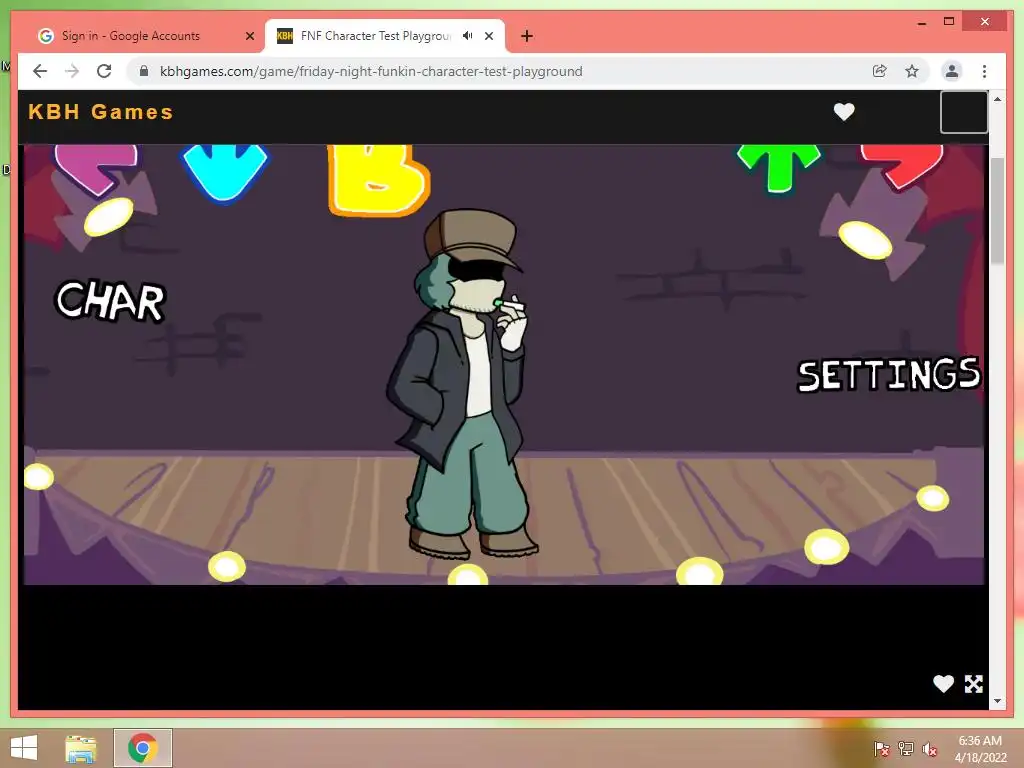Image resolution: width=1024 pixels, height=768 pixels.
Task: Maximize the Chrome window
Action: point(949,22)
